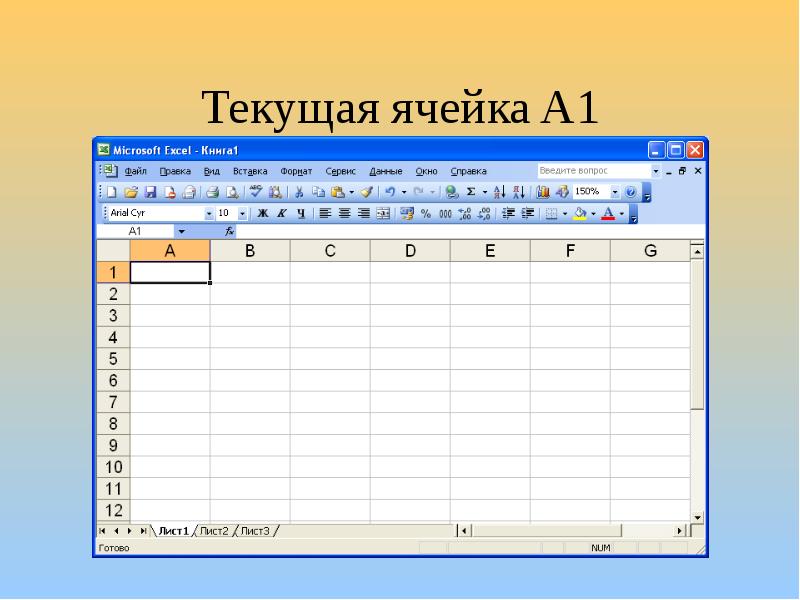Apply the percent style format

pos(427,213)
